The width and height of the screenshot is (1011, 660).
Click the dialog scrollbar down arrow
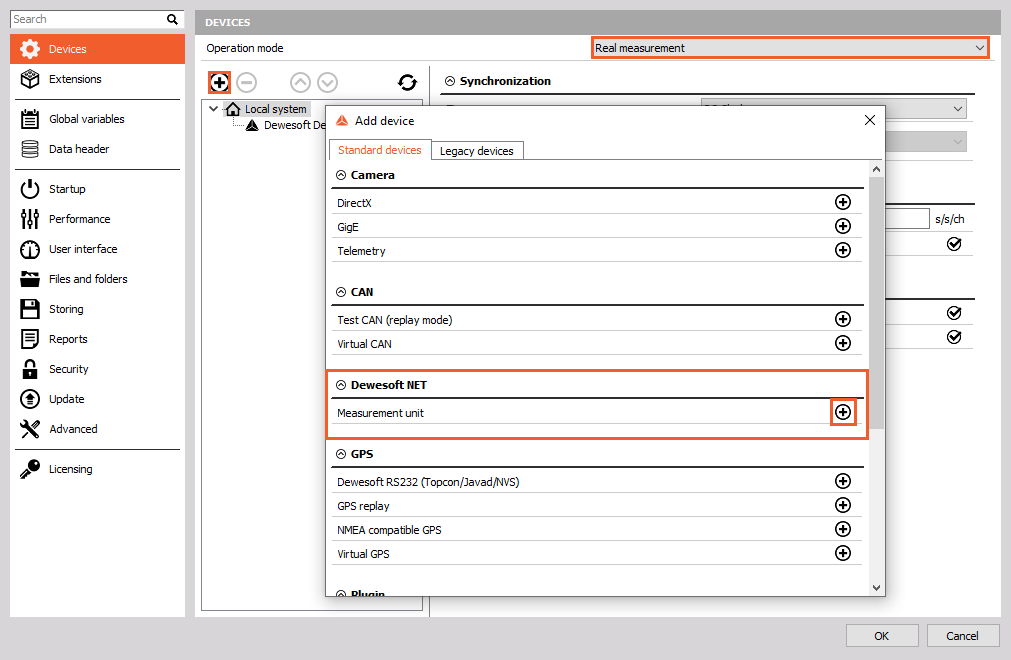tap(876, 588)
